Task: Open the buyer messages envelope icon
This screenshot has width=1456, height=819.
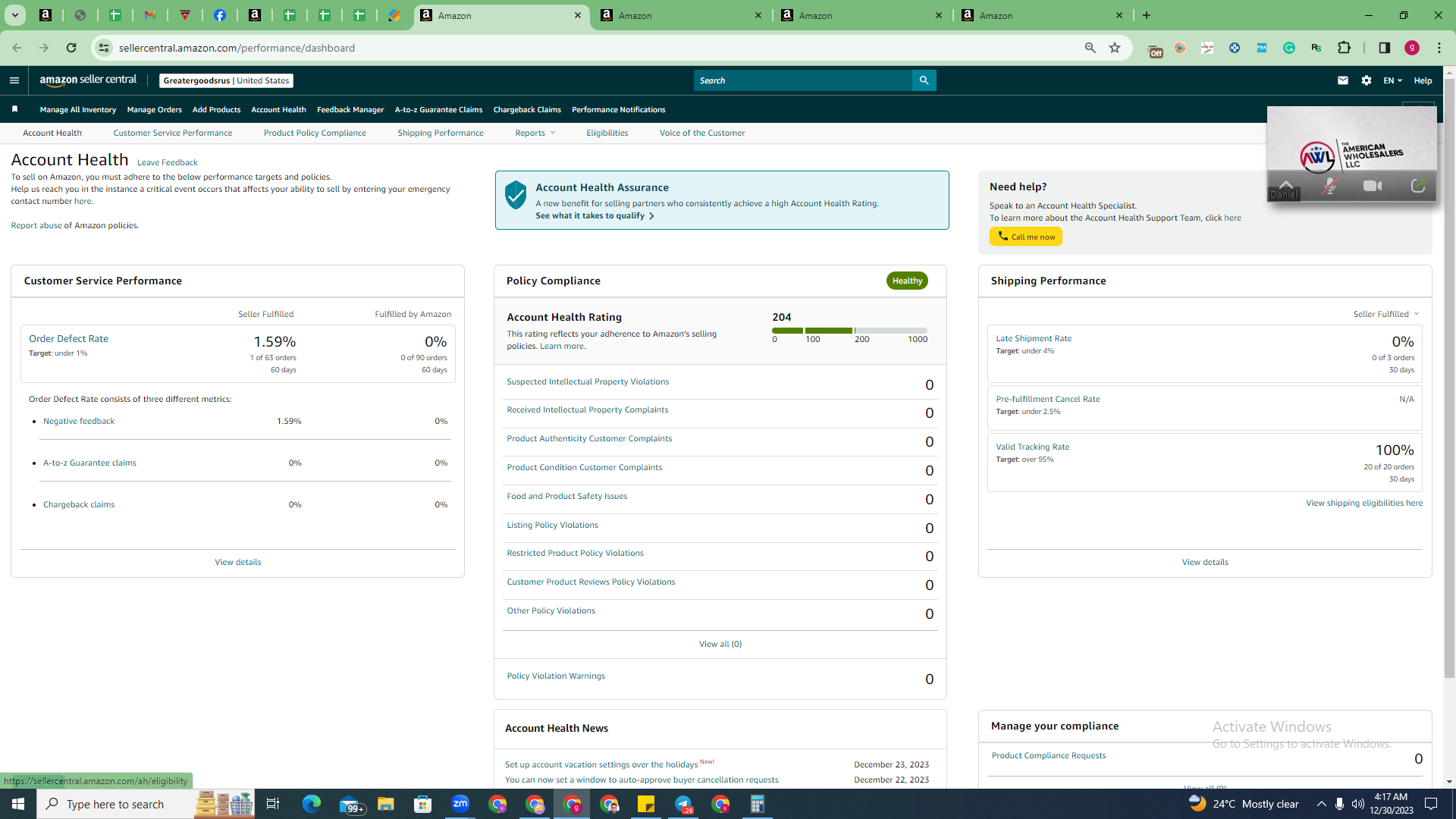Action: click(x=1343, y=80)
